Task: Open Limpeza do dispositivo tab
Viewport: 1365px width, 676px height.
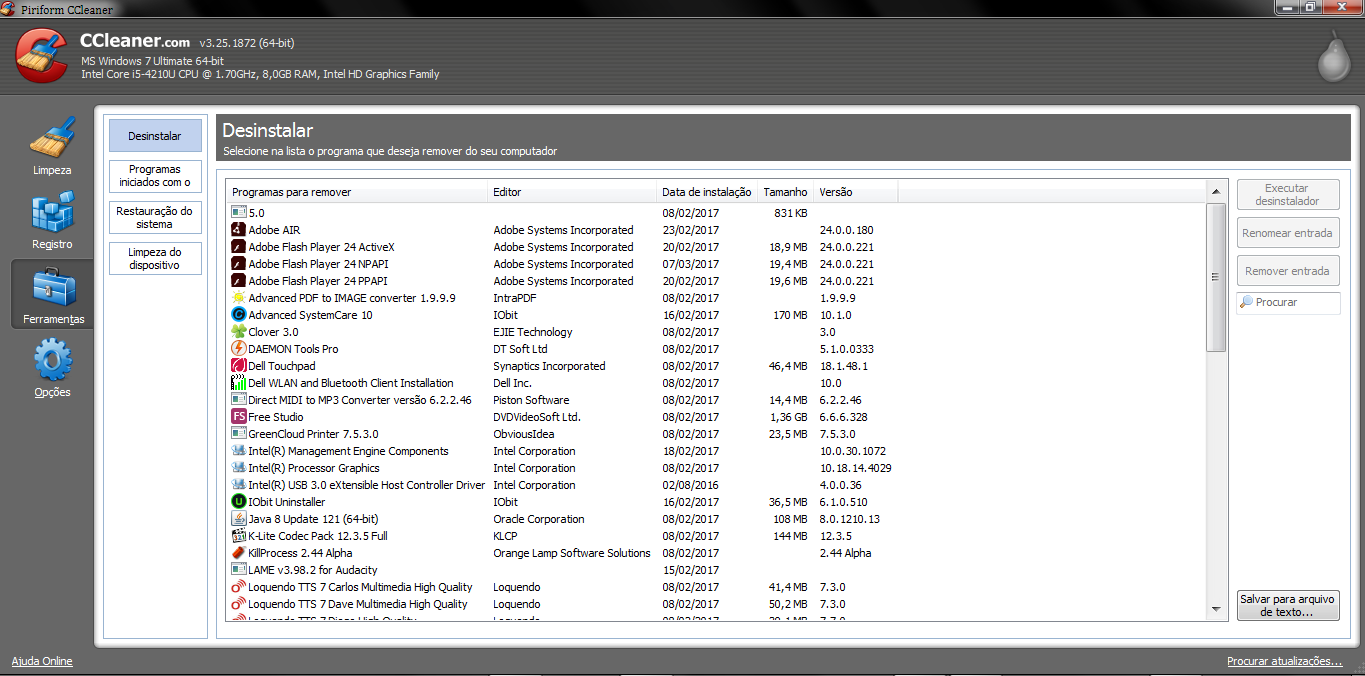Action: click(155, 259)
